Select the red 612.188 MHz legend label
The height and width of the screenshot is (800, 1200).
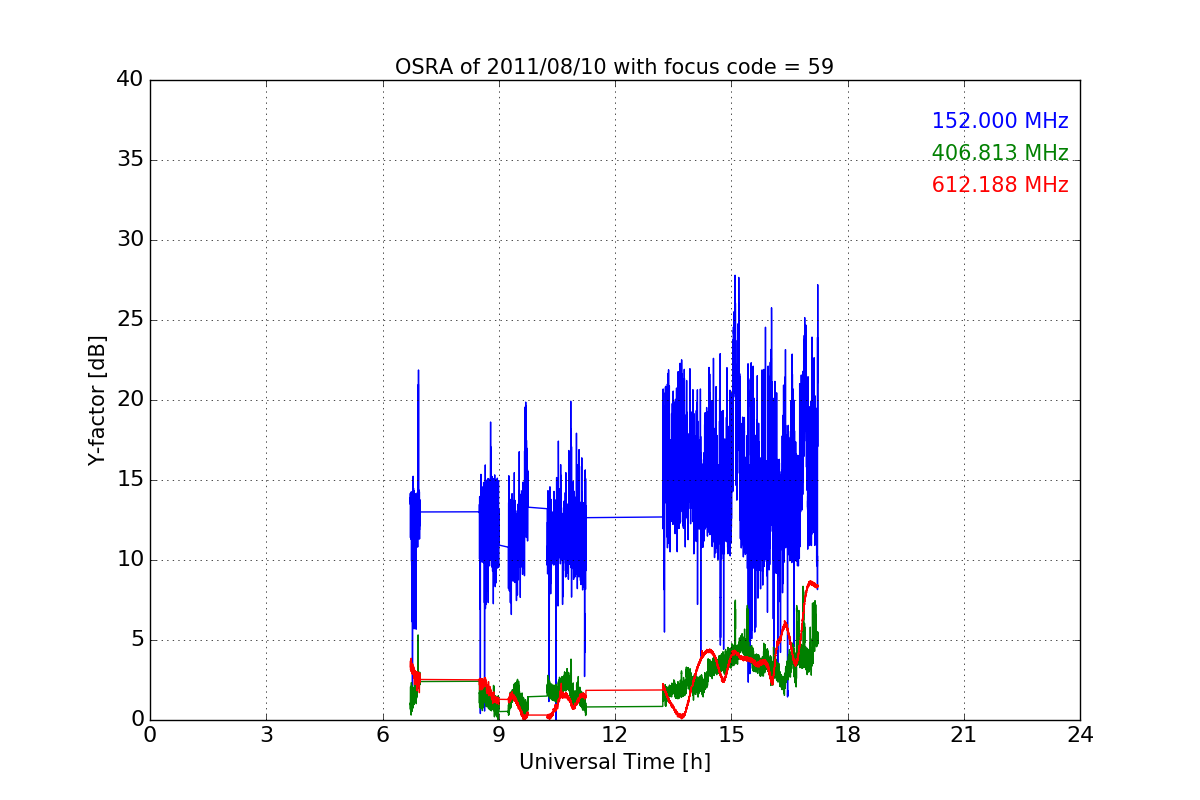1000,185
